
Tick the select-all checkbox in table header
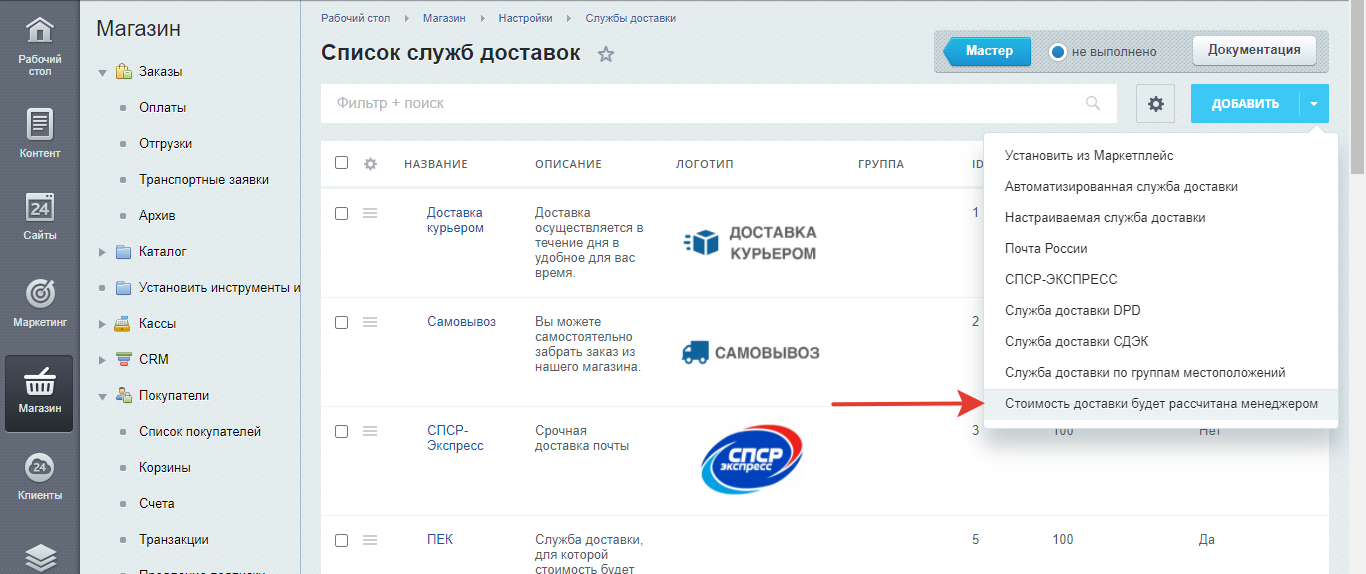pos(342,163)
